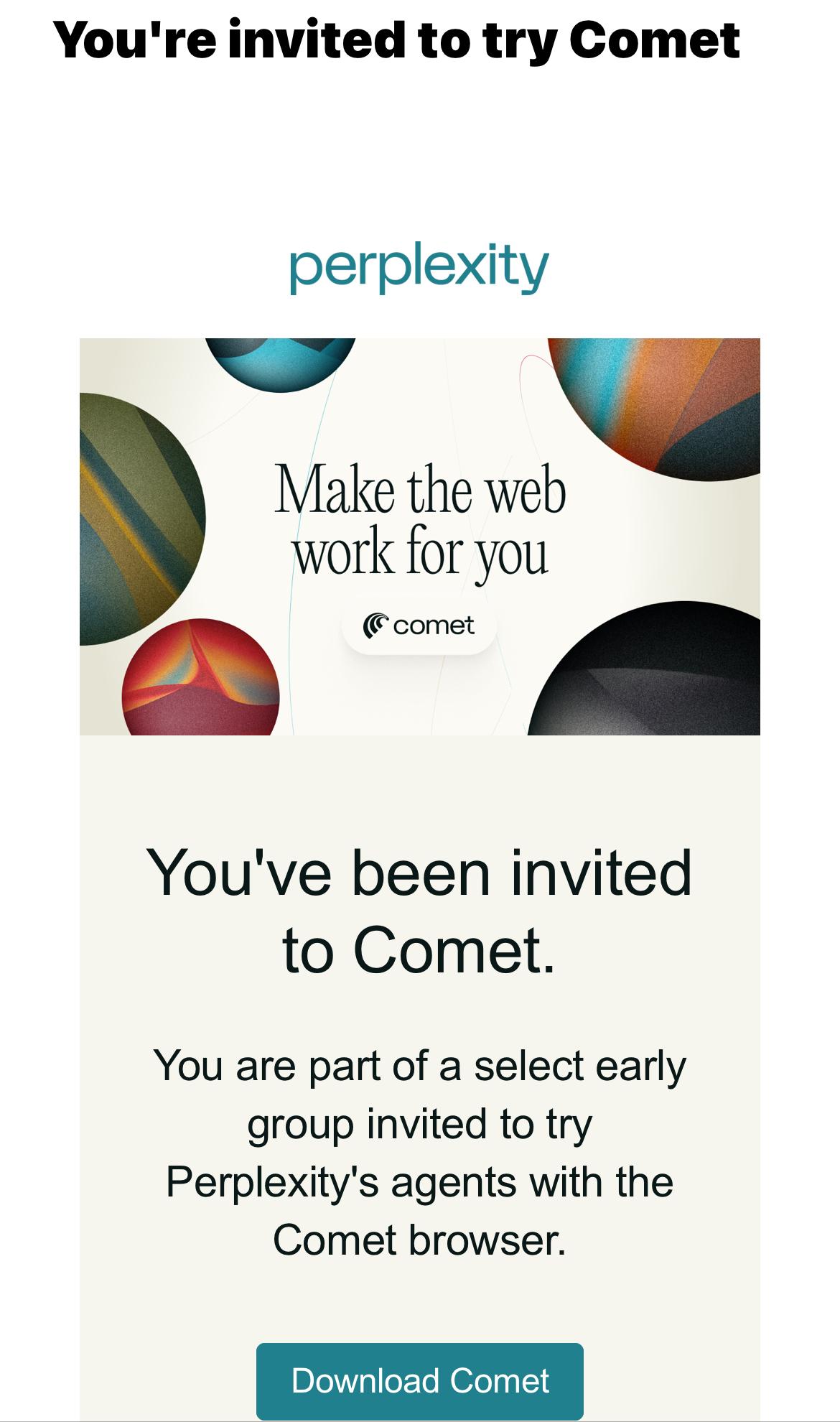Click the word invited in the email subject
The height and width of the screenshot is (1422, 840).
[x=317, y=40]
